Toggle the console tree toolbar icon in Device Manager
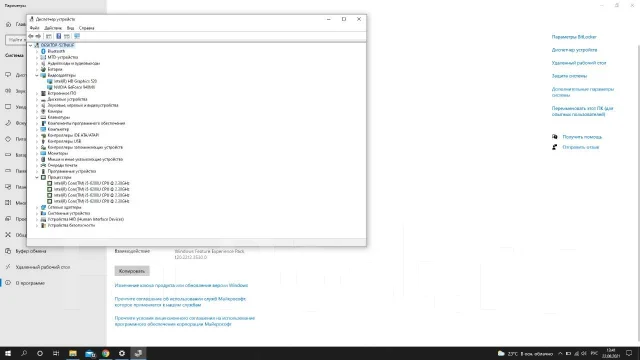This screenshot has width=640, height=360. tap(49, 36)
